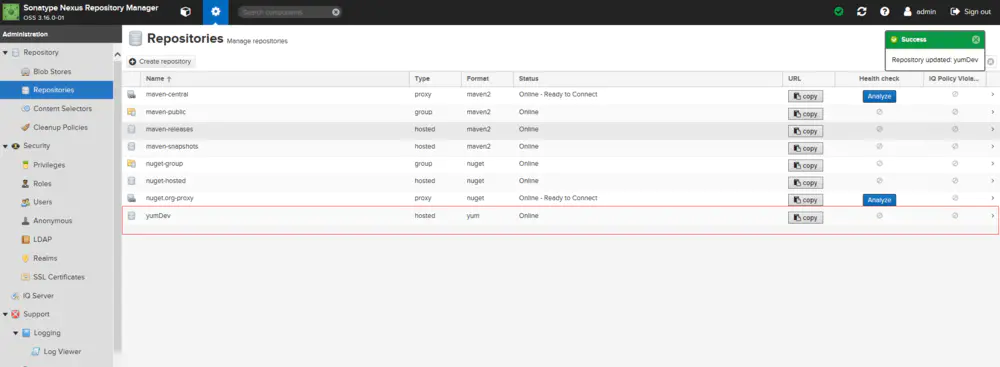The image size is (1000, 367).
Task: Select the maven-public repository name
Action: click(165, 112)
